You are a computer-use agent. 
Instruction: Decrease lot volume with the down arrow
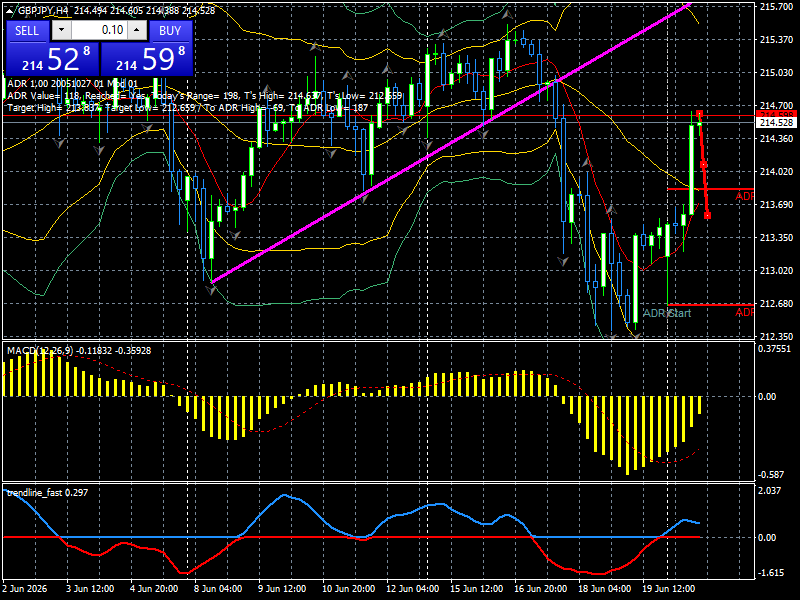(61, 31)
